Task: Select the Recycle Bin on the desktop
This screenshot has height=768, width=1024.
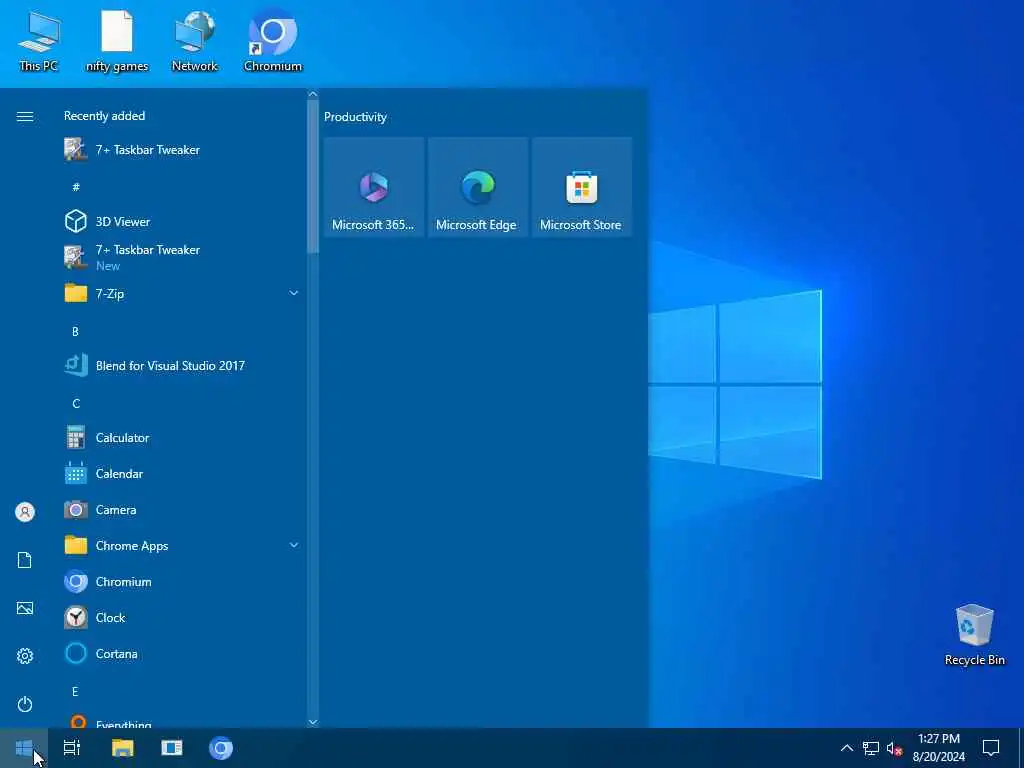Action: (974, 635)
